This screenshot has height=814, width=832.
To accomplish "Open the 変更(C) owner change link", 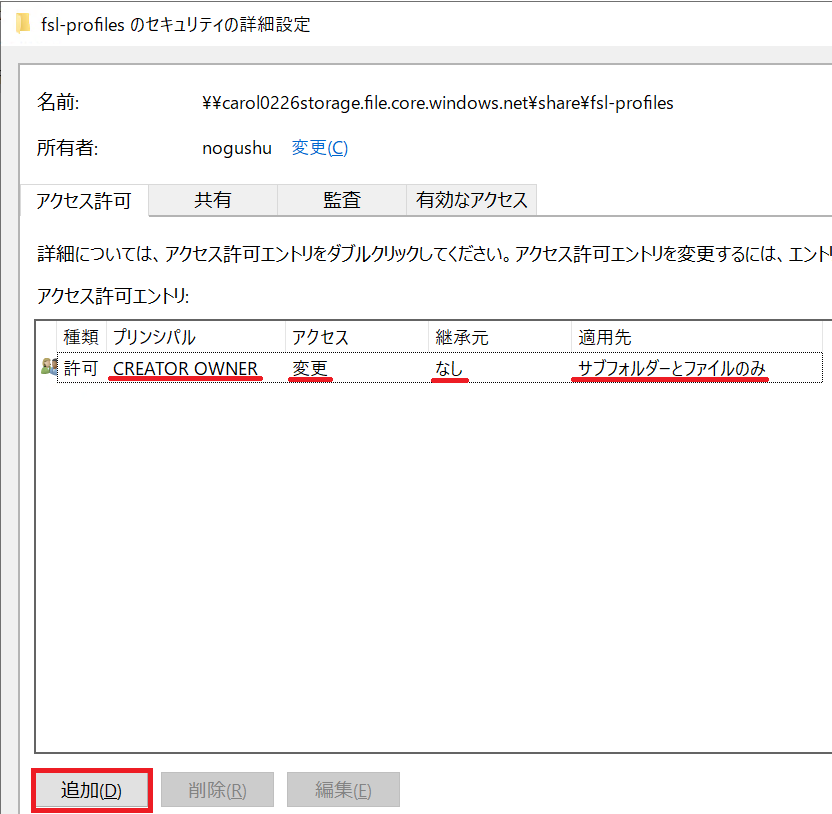I will click(319, 148).
